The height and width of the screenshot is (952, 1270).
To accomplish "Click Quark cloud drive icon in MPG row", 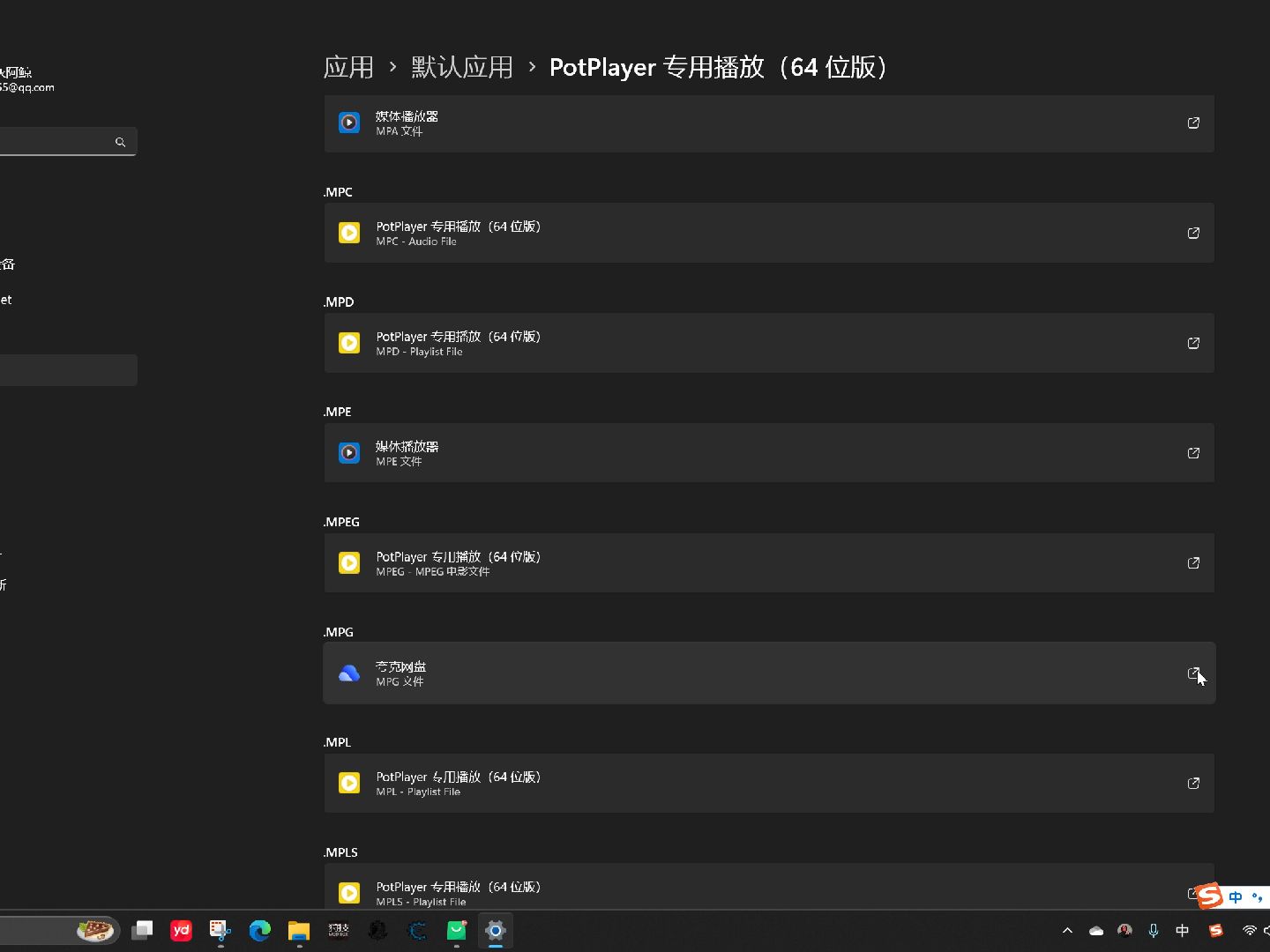I will [349, 673].
